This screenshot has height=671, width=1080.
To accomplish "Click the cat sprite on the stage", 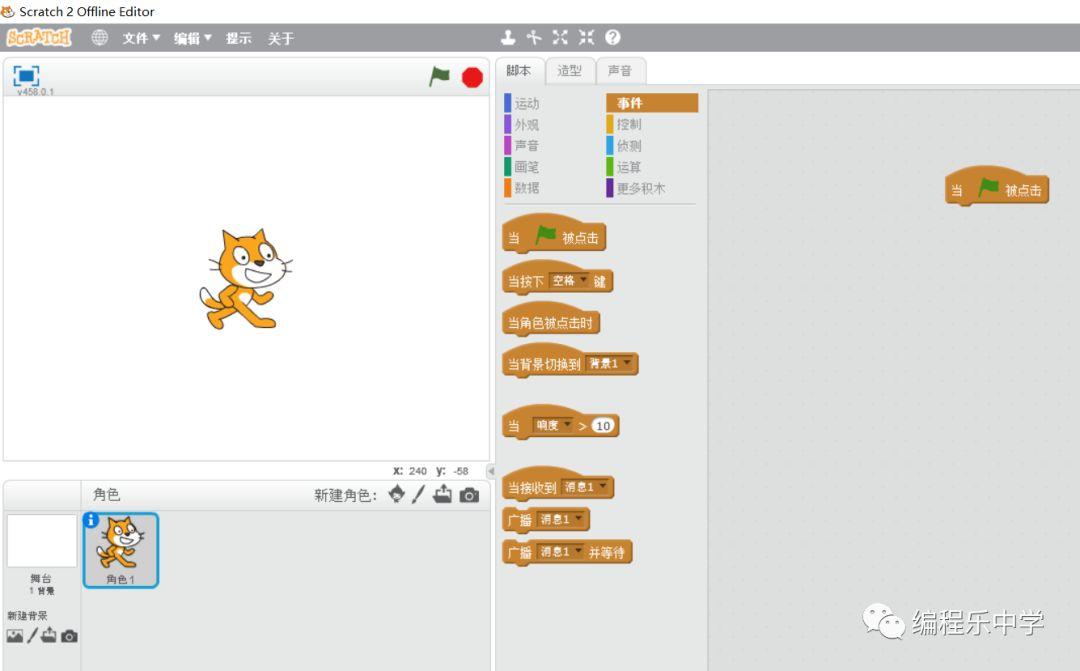I will coord(246,278).
